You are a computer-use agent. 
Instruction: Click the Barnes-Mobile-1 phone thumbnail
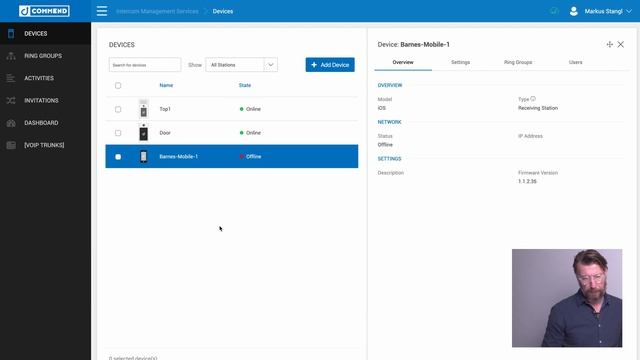click(143, 156)
